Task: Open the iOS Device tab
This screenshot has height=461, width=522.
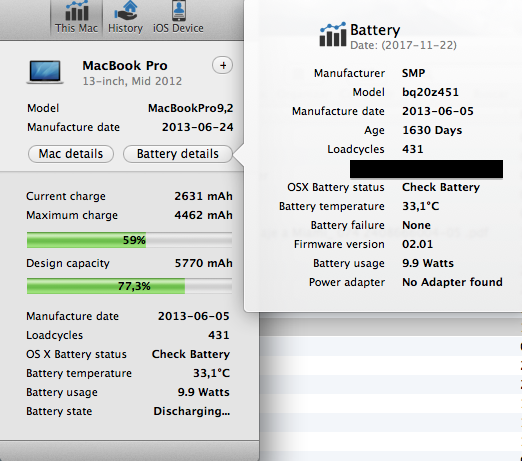Action: click(x=178, y=17)
